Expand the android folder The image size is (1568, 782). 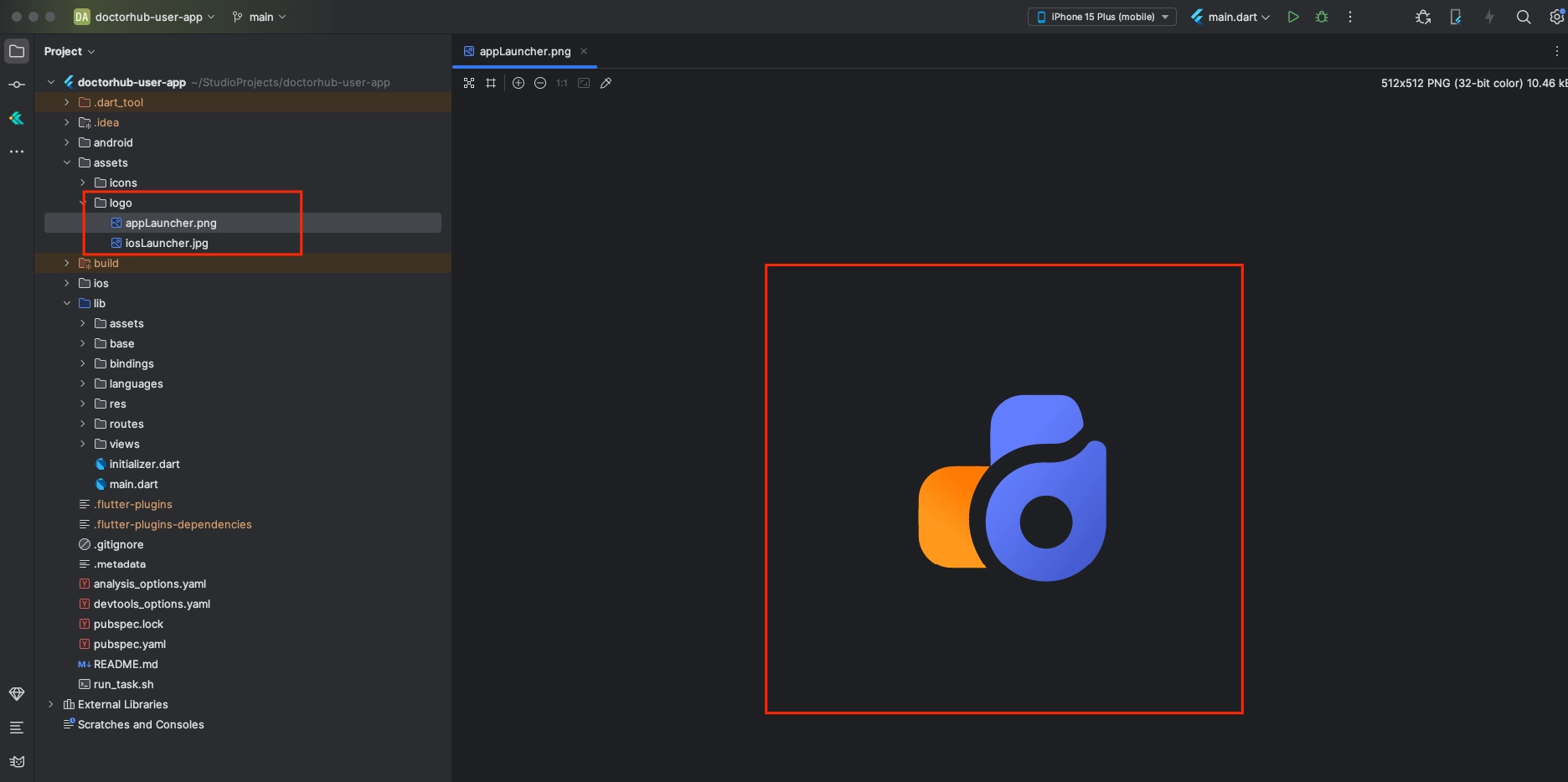click(x=67, y=142)
